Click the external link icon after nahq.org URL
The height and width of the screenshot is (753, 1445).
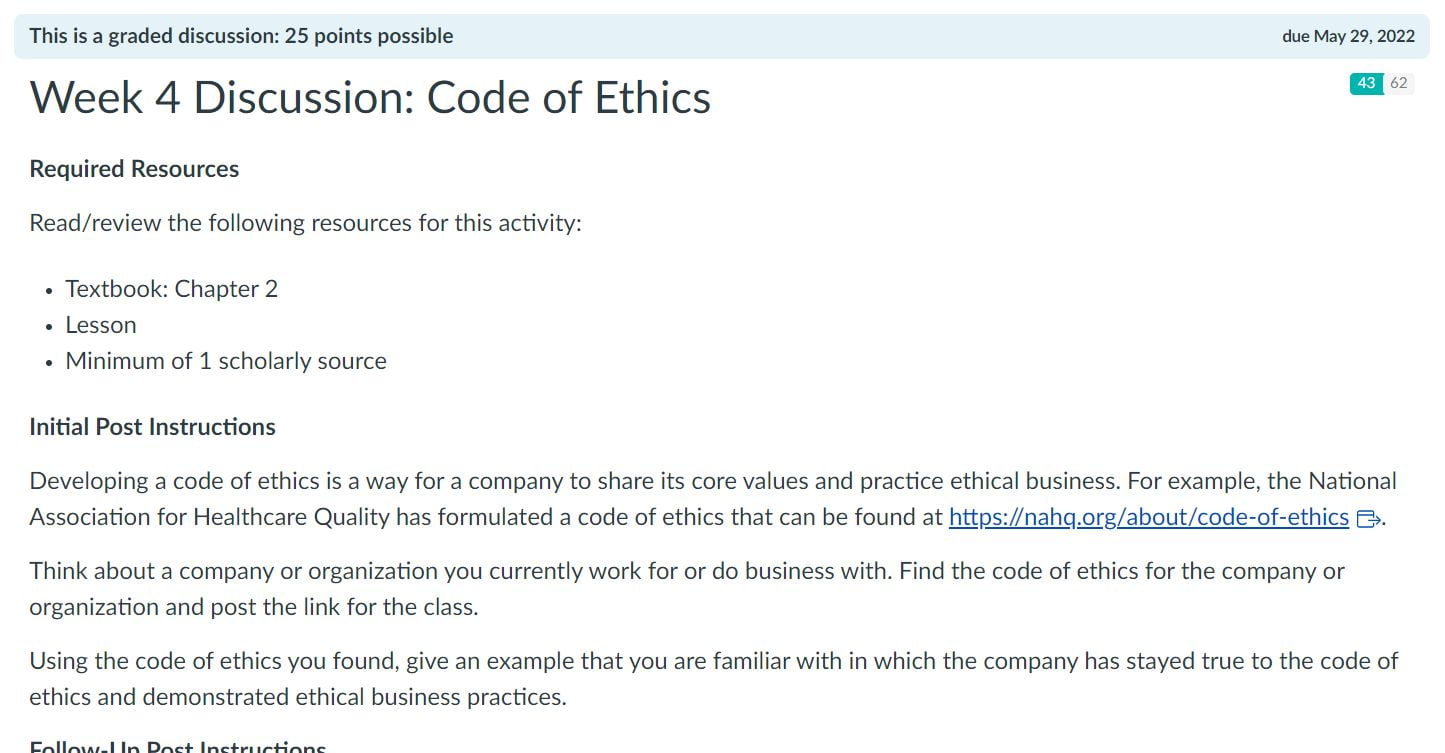click(x=1368, y=518)
